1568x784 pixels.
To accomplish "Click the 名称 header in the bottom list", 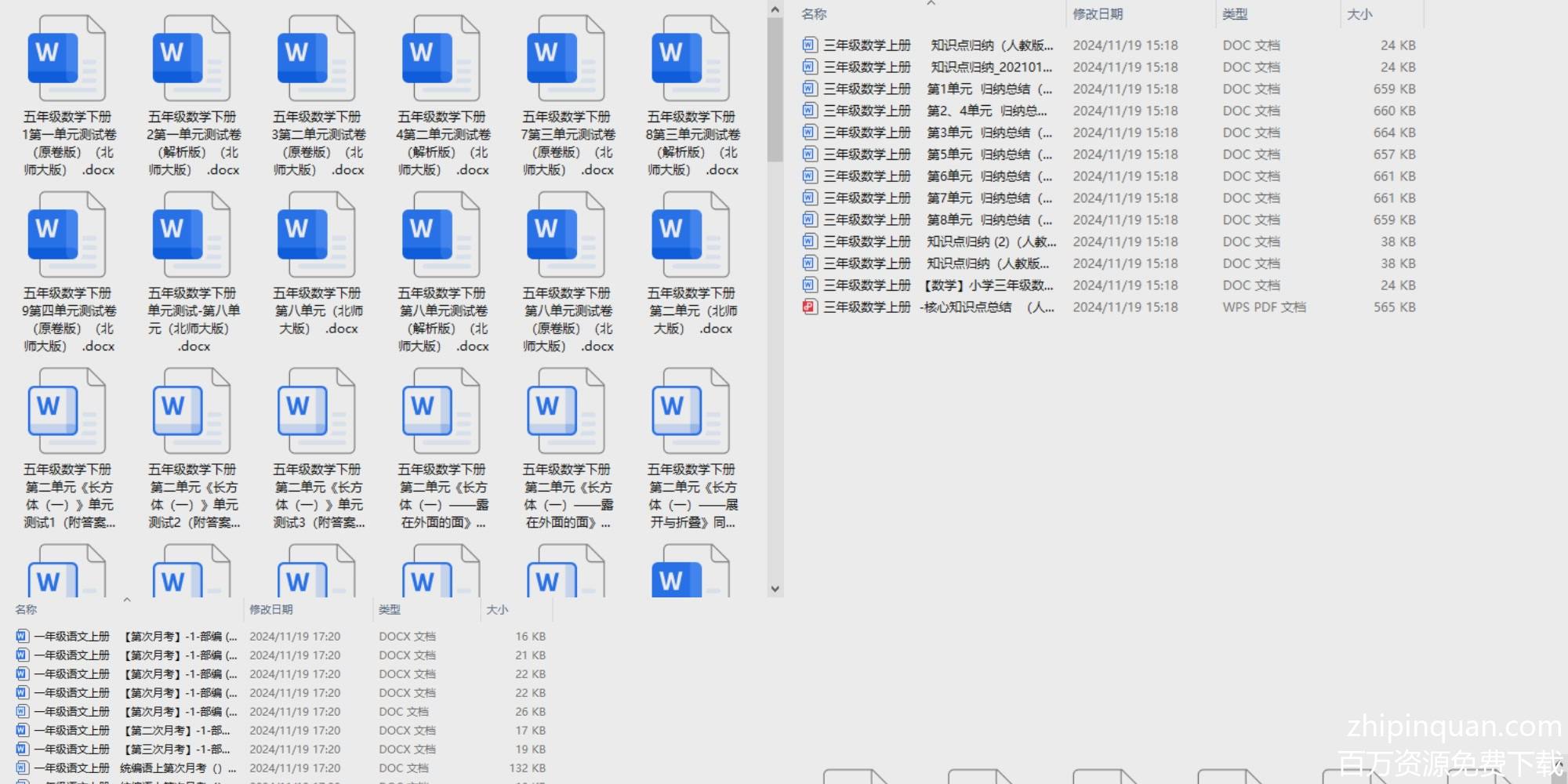I will coord(26,610).
